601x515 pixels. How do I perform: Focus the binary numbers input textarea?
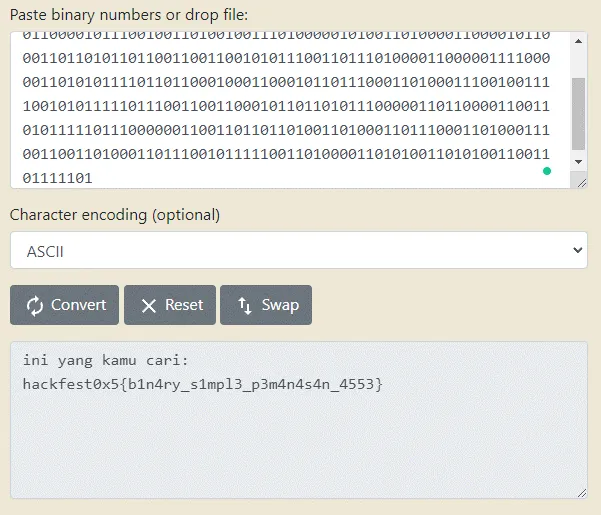pos(280,109)
